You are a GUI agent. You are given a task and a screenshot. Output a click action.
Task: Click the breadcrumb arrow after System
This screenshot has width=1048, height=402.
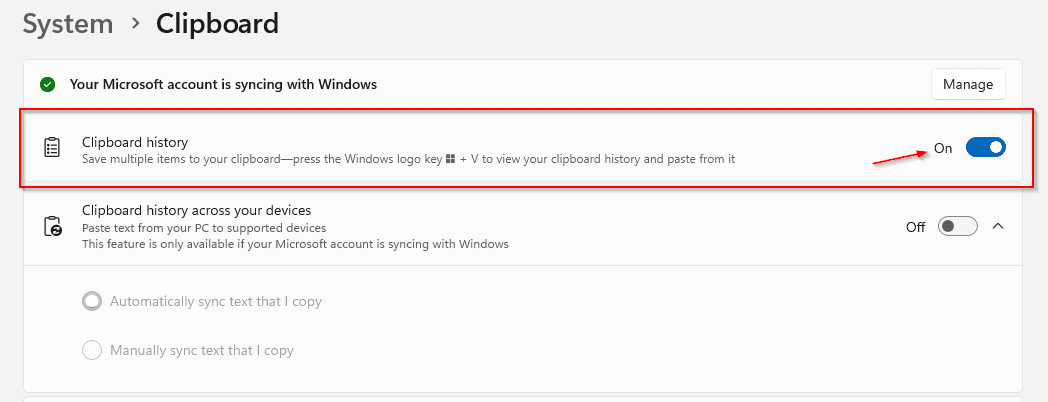(x=136, y=23)
